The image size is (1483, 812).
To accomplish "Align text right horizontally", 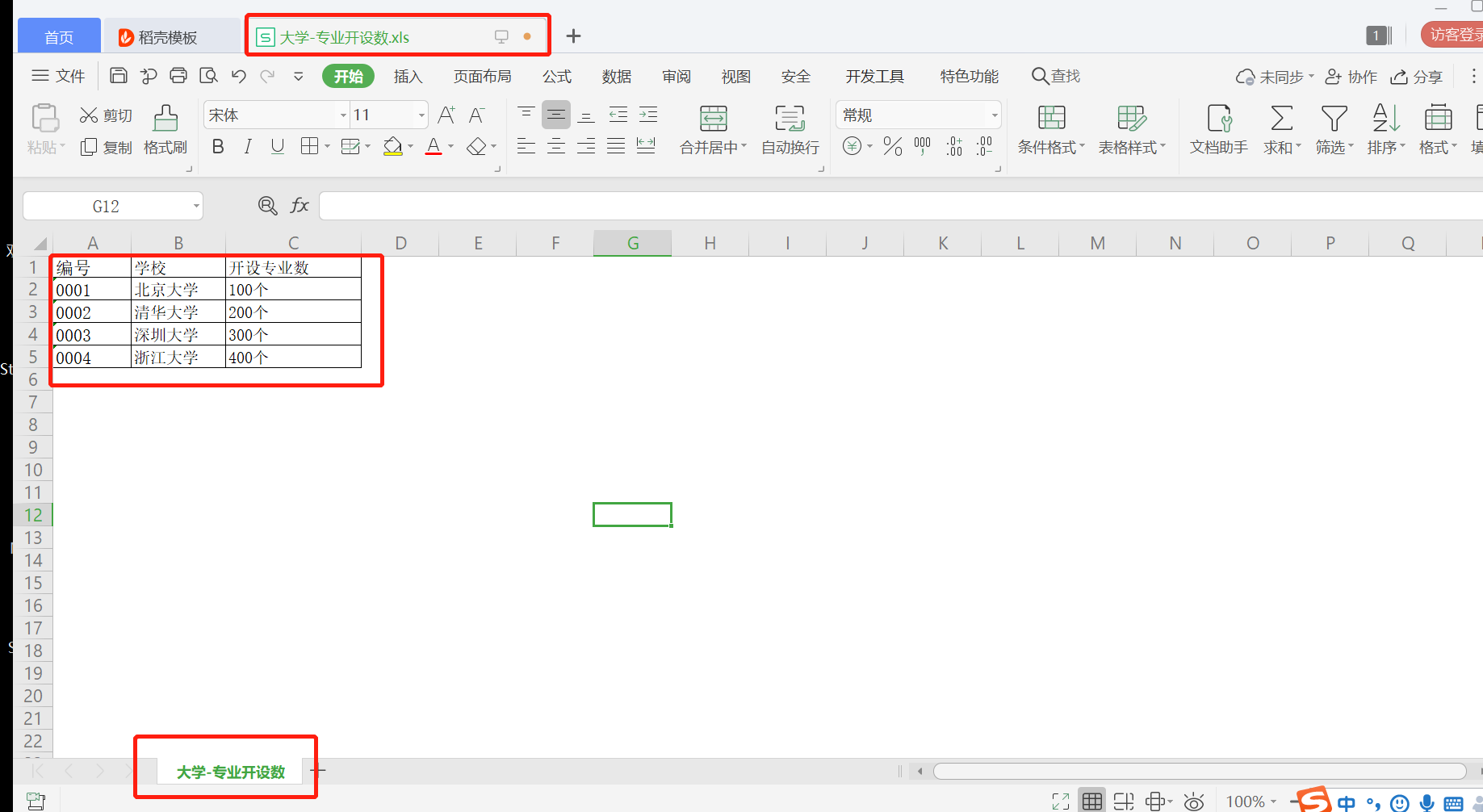I will pyautogui.click(x=587, y=146).
